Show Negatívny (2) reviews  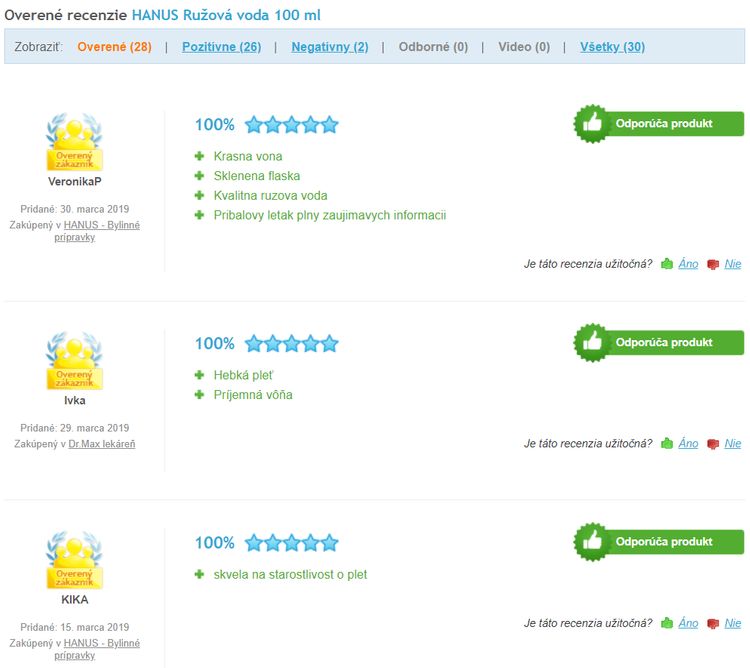pyautogui.click(x=330, y=47)
